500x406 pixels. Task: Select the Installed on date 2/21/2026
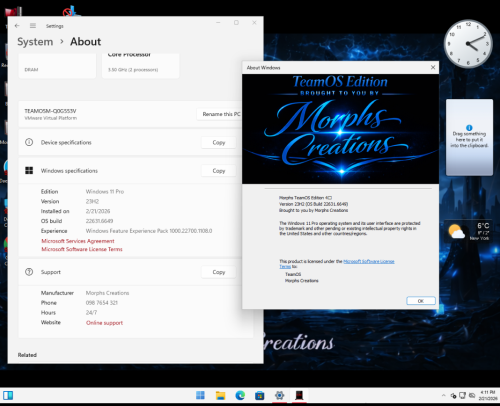coord(98,211)
